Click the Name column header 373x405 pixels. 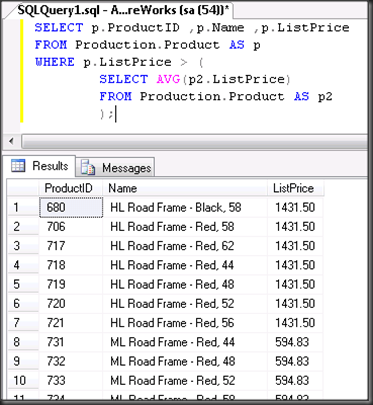(185, 188)
